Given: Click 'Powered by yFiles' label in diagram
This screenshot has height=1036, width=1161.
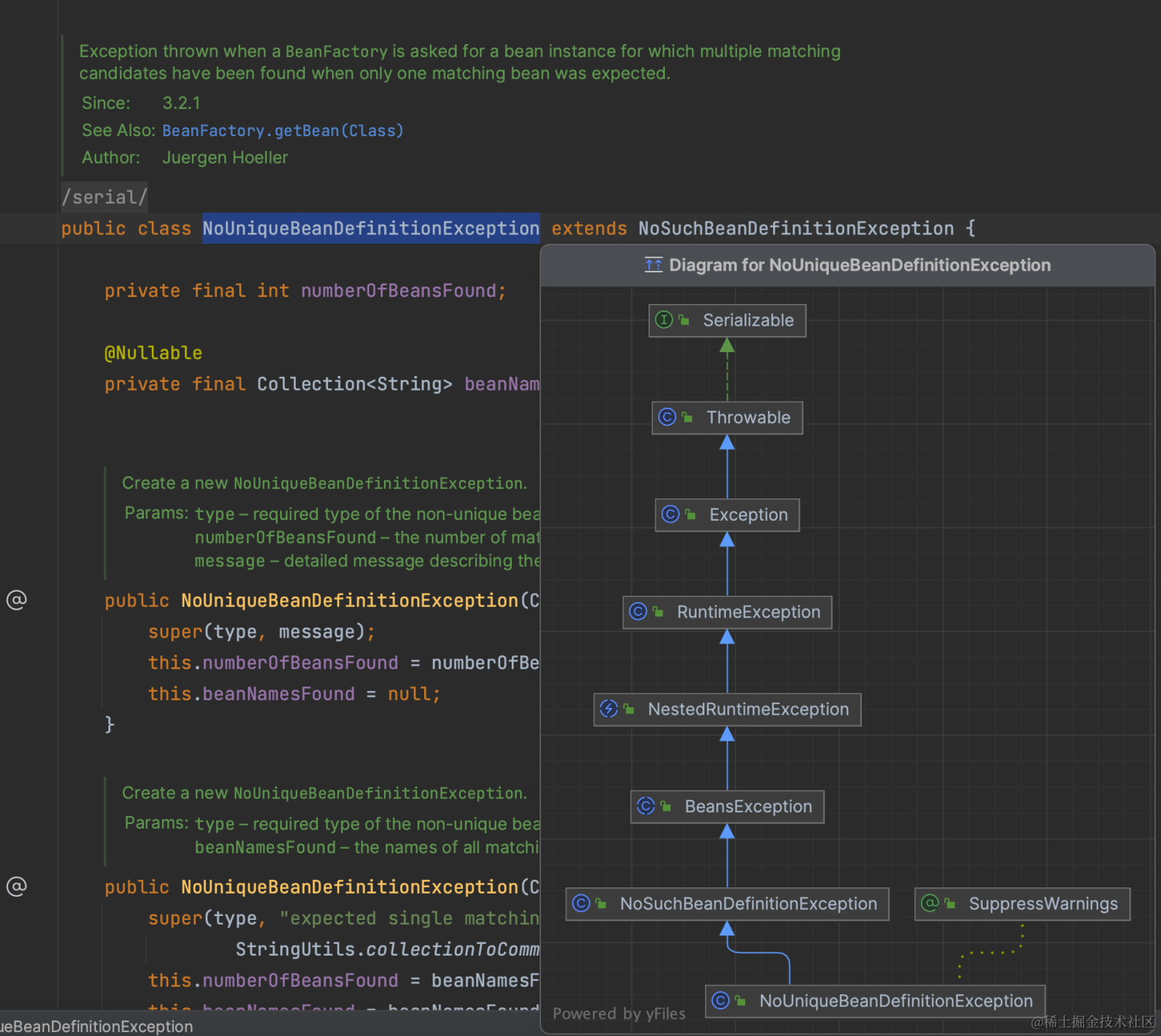Looking at the screenshot, I should [x=619, y=1014].
